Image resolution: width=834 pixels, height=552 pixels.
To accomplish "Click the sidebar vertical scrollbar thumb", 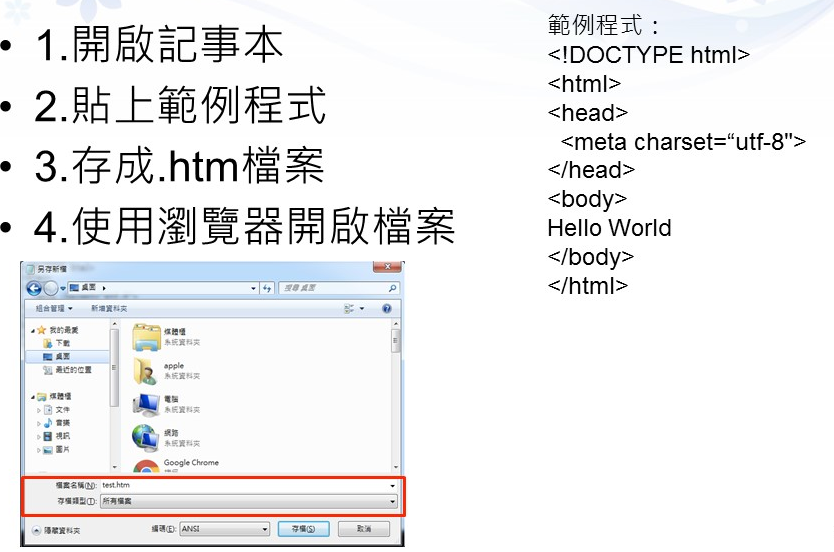I will (x=114, y=368).
